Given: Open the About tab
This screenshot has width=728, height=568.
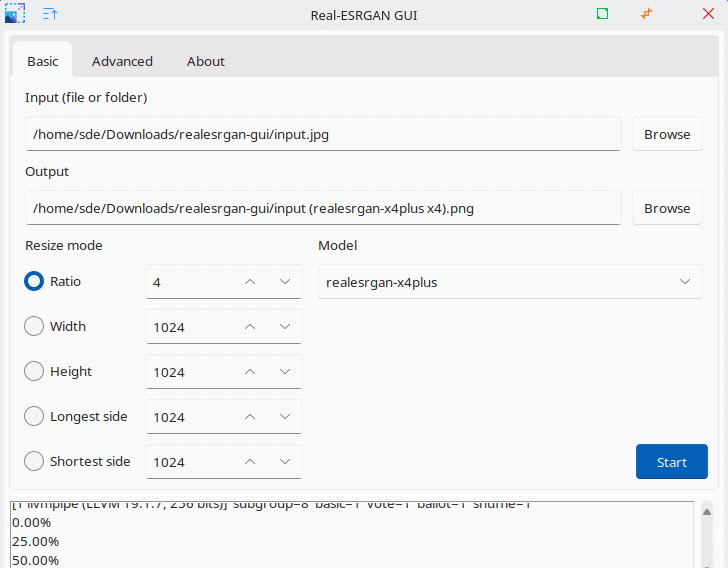Looking at the screenshot, I should click(206, 61).
